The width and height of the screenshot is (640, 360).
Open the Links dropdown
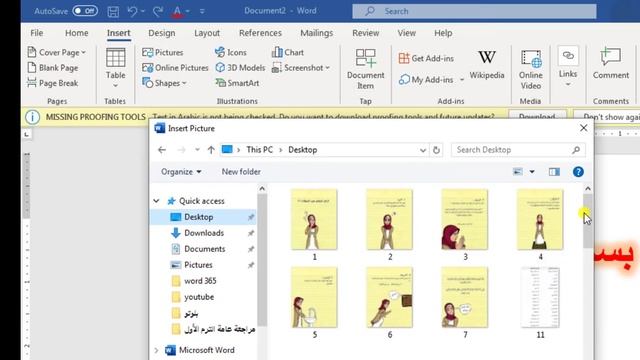[x=568, y=67]
